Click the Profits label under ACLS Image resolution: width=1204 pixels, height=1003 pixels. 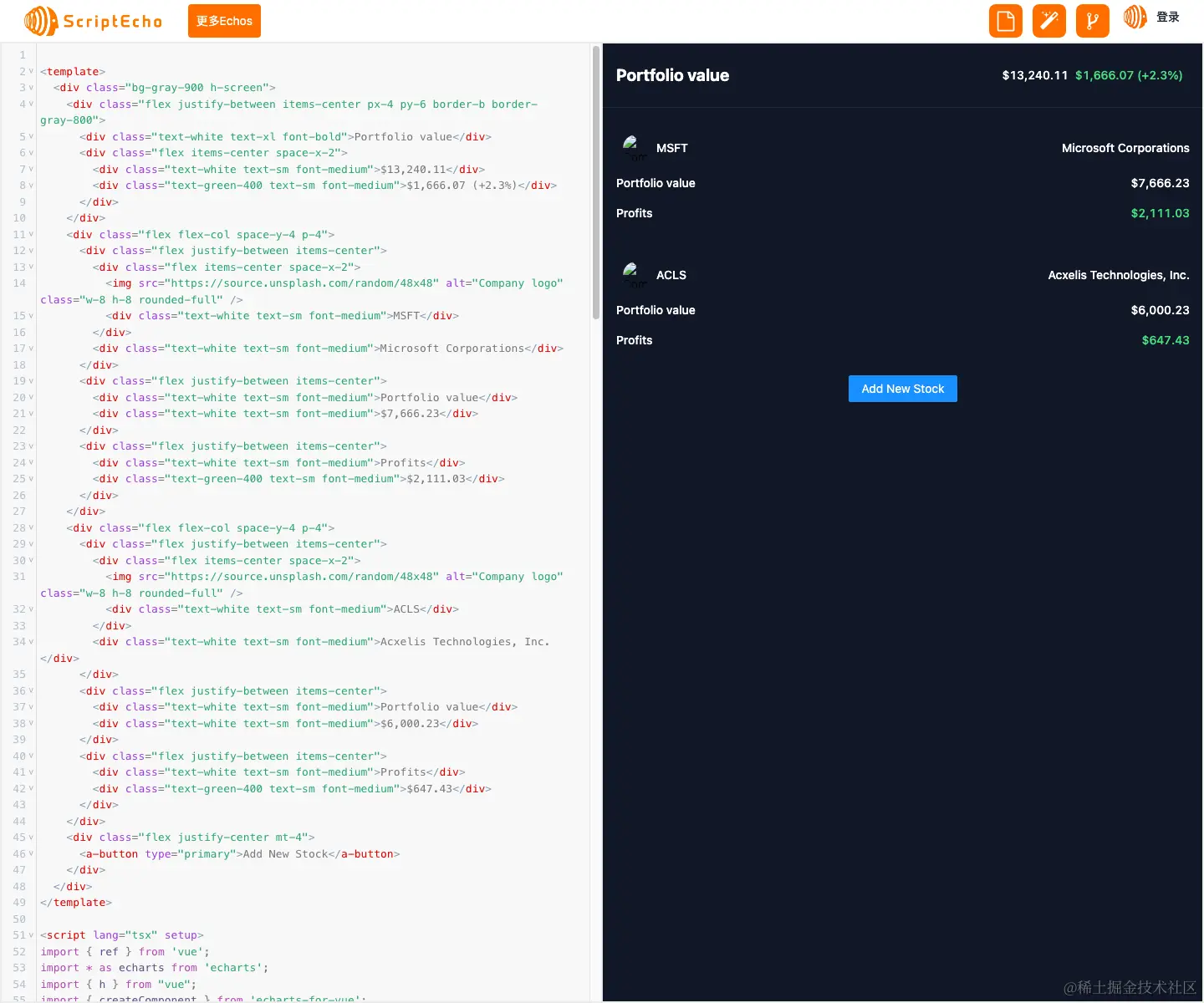tap(635, 340)
